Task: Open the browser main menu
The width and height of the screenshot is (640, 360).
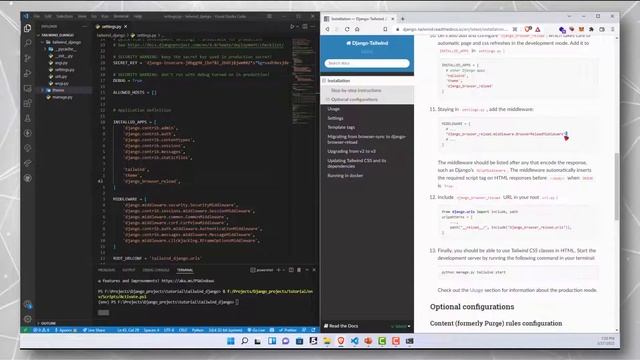Action: [612, 29]
